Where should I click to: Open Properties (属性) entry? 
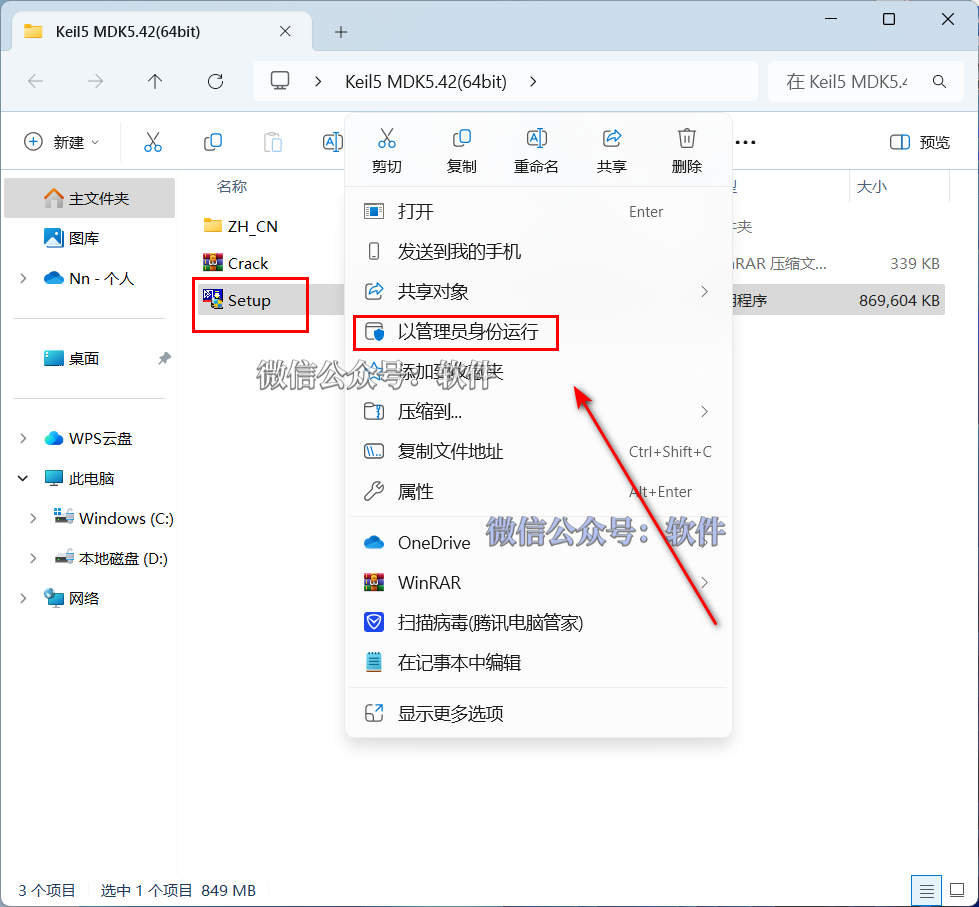[x=538, y=491]
